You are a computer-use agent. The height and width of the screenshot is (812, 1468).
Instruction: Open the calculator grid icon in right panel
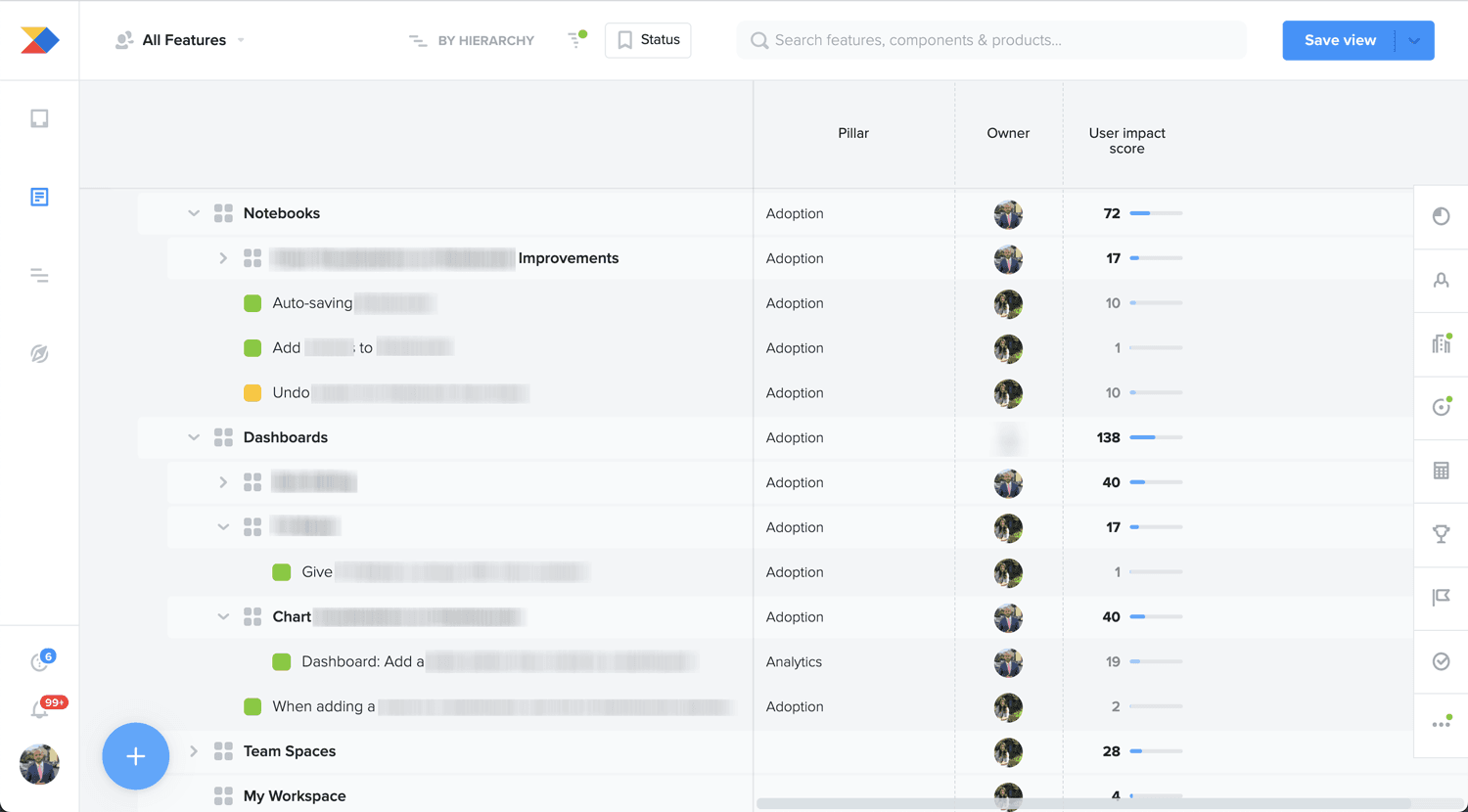[x=1441, y=471]
